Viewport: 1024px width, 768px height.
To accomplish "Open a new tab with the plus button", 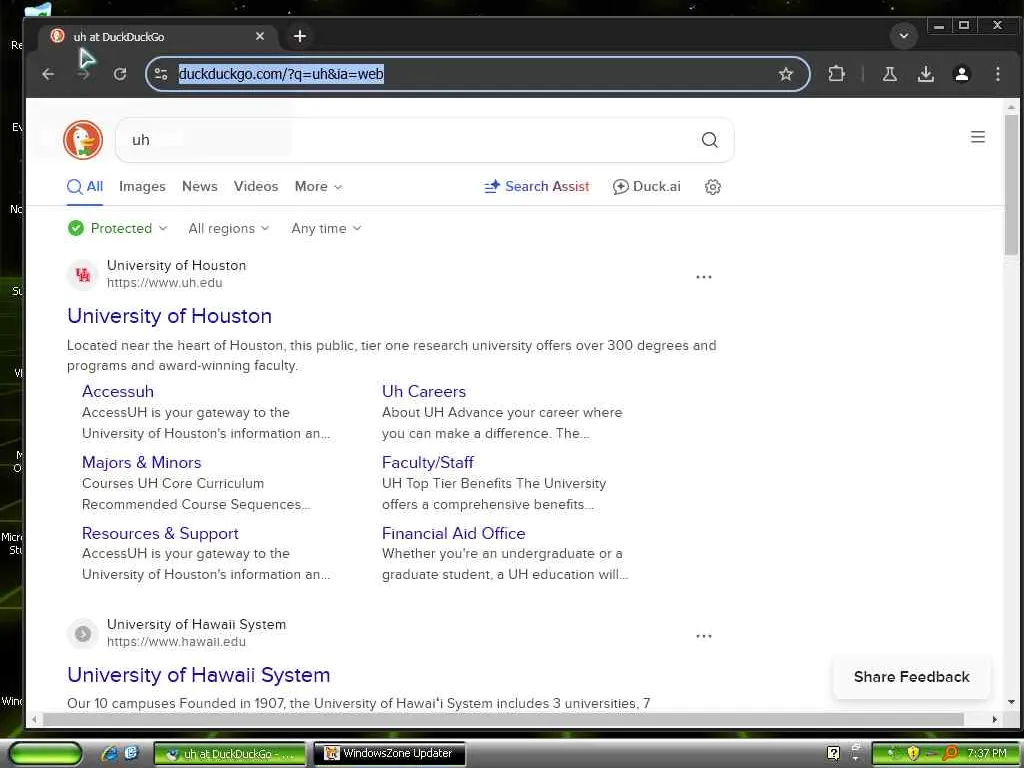I will [x=300, y=36].
